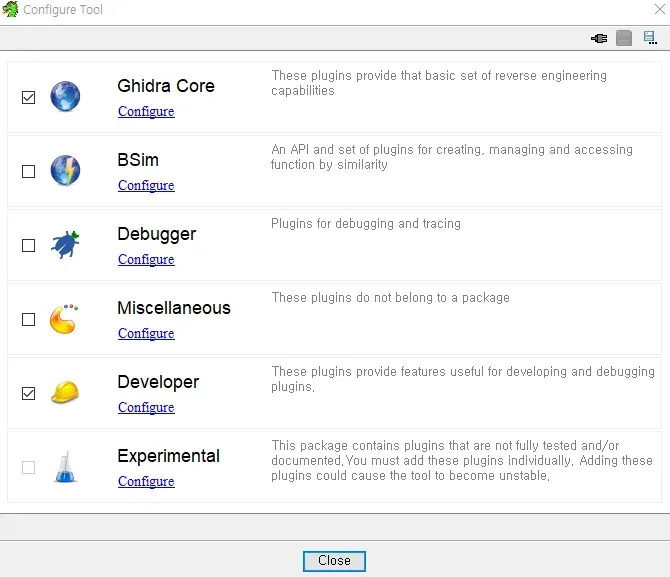Select the Ghidra Core package title
Image resolution: width=670 pixels, height=577 pixels.
(x=166, y=86)
